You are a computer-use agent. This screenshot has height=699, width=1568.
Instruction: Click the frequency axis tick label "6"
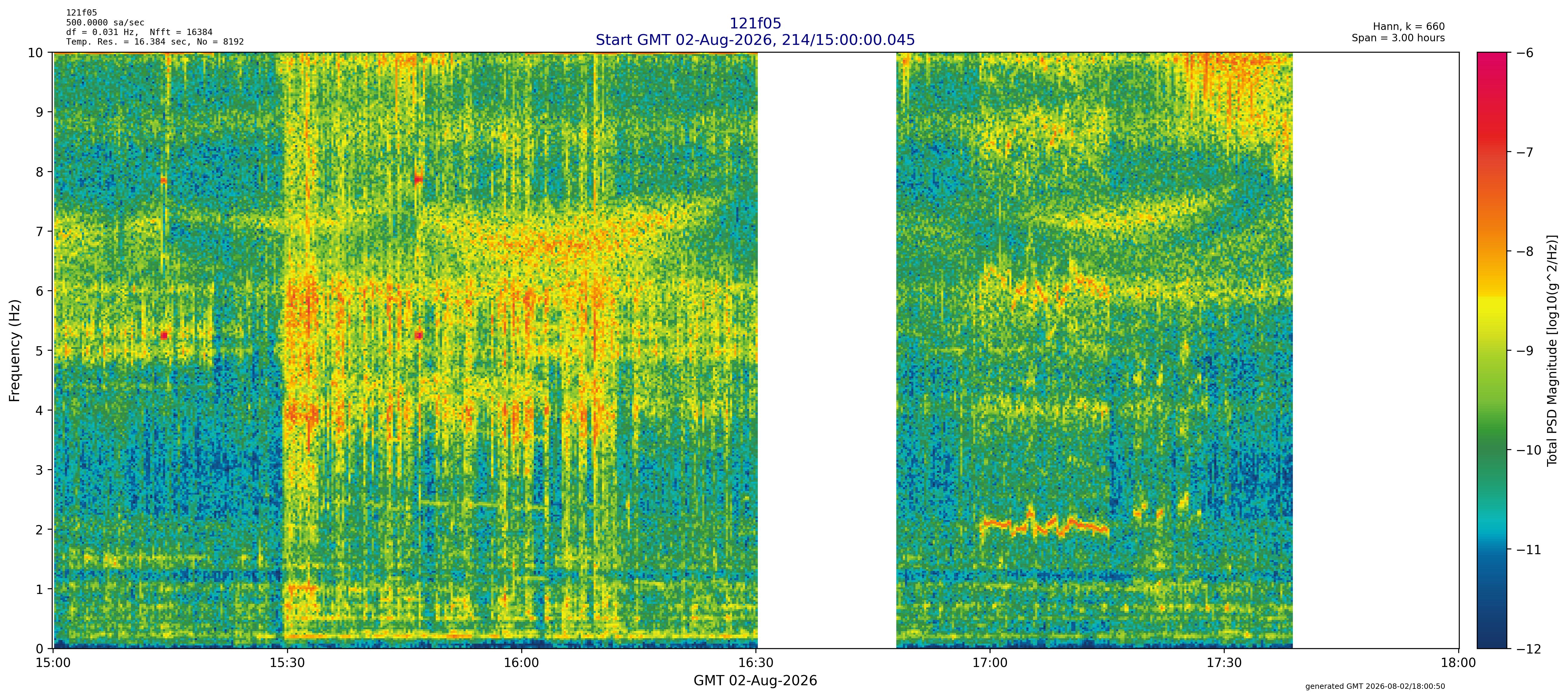39,291
